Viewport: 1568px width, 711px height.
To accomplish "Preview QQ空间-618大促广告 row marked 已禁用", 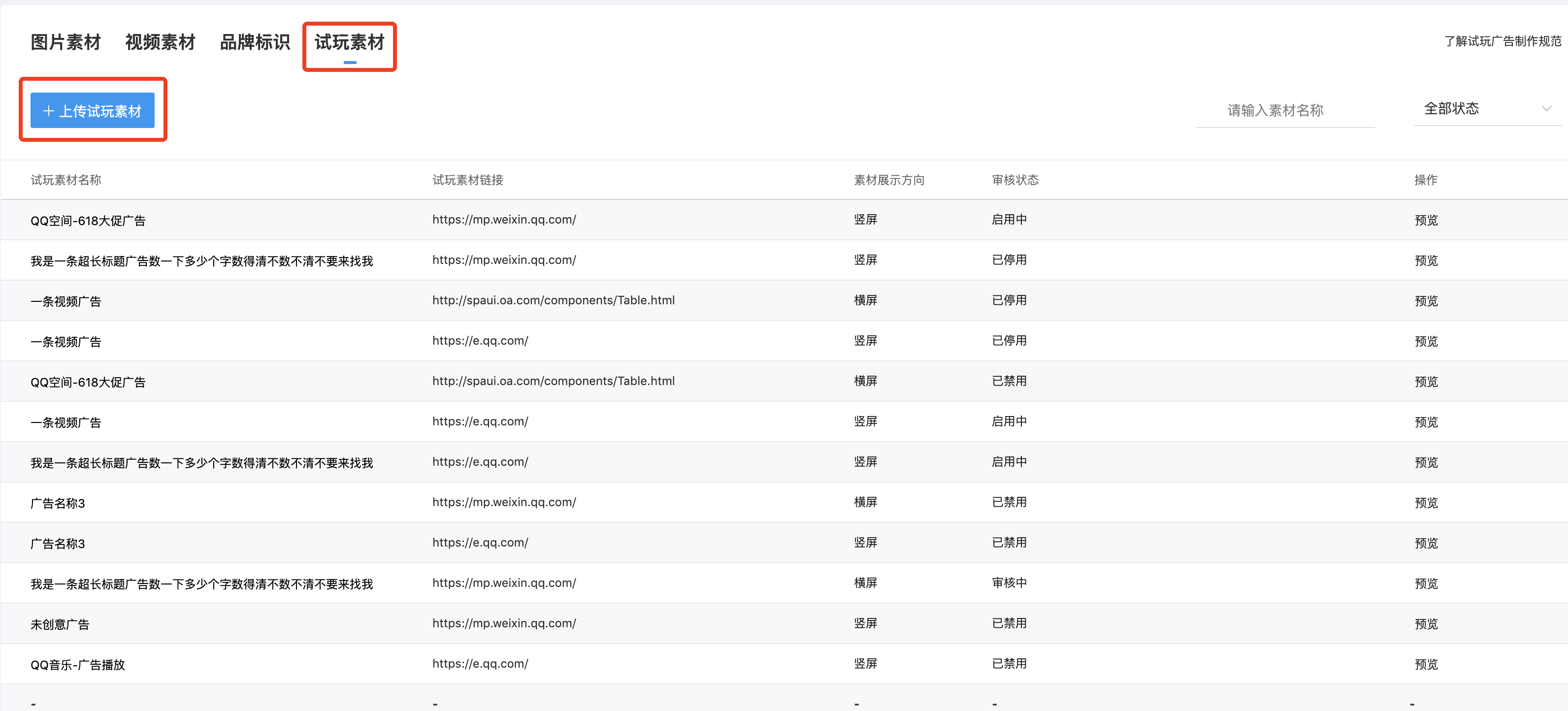I will (1426, 382).
